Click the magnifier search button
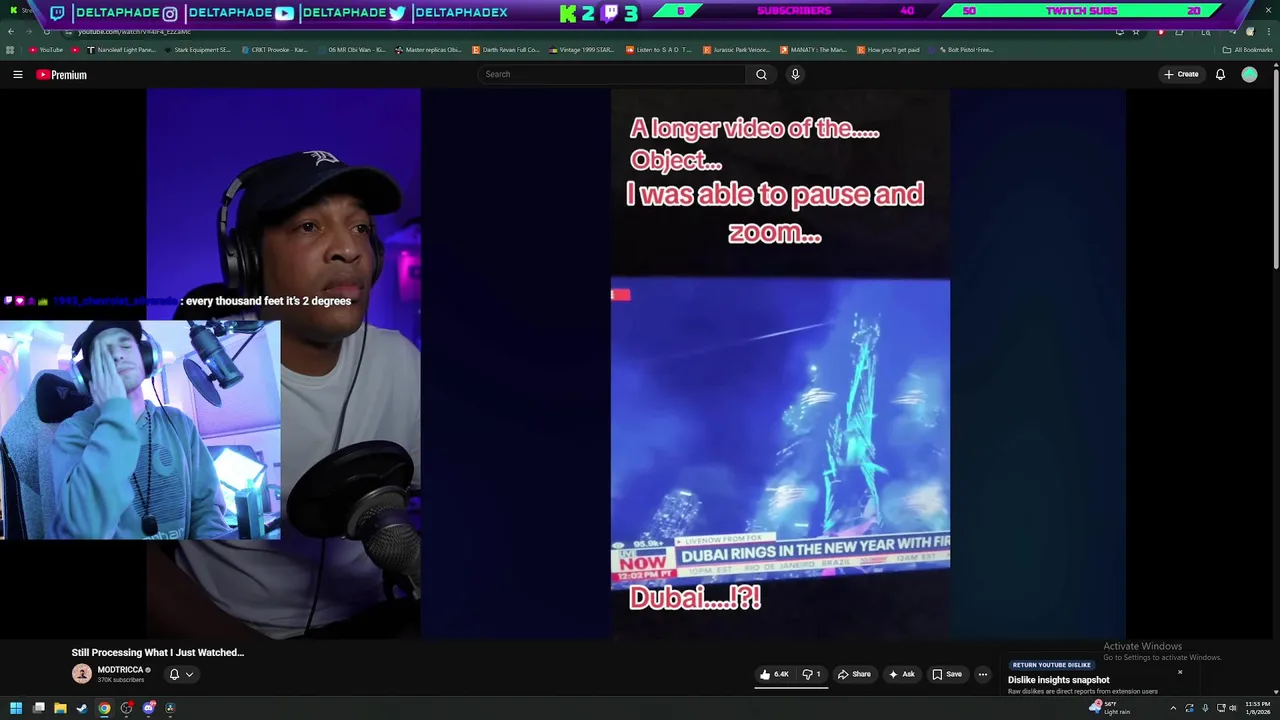 tap(761, 74)
